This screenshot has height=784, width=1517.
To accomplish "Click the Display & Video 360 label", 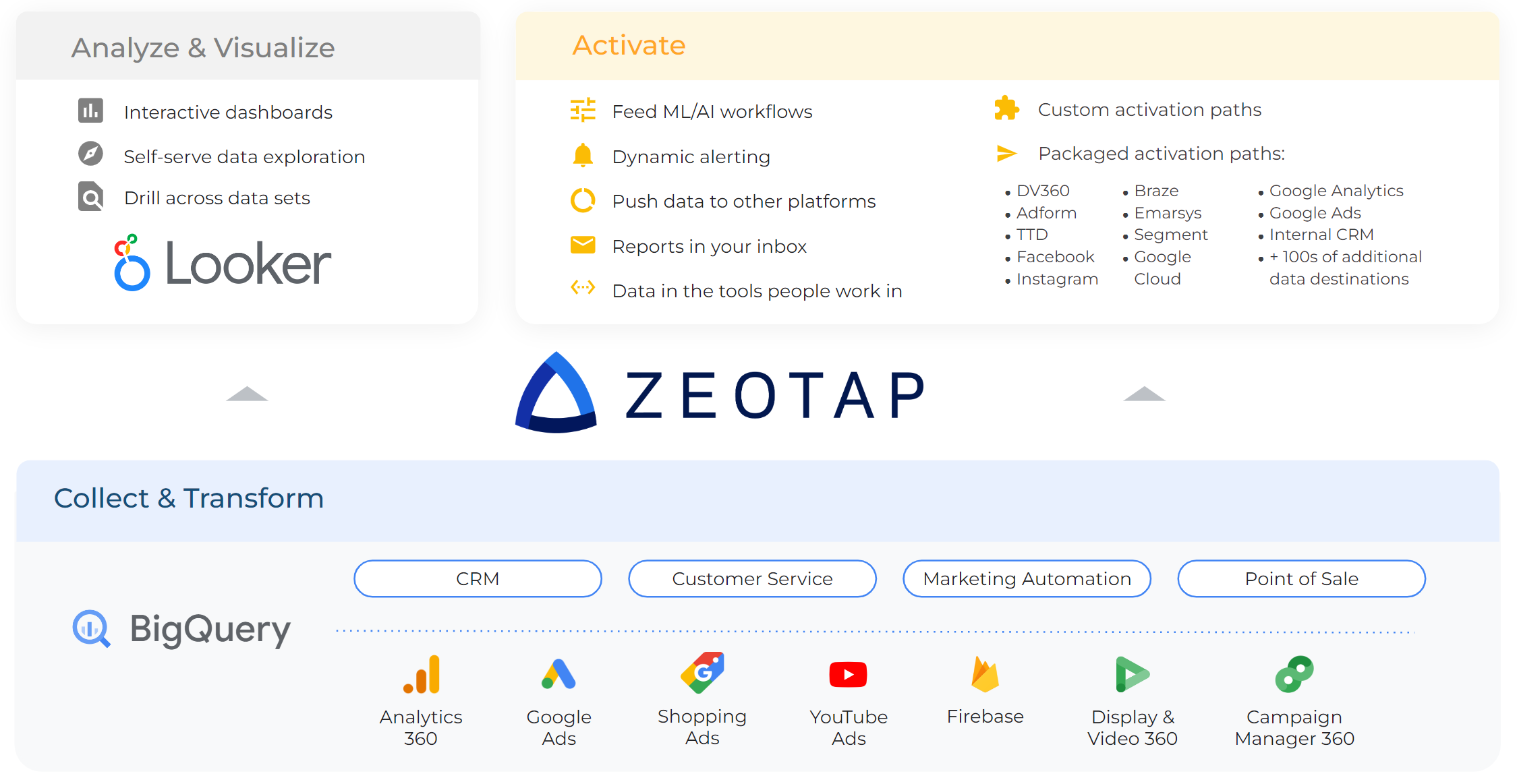I will pos(1133,727).
